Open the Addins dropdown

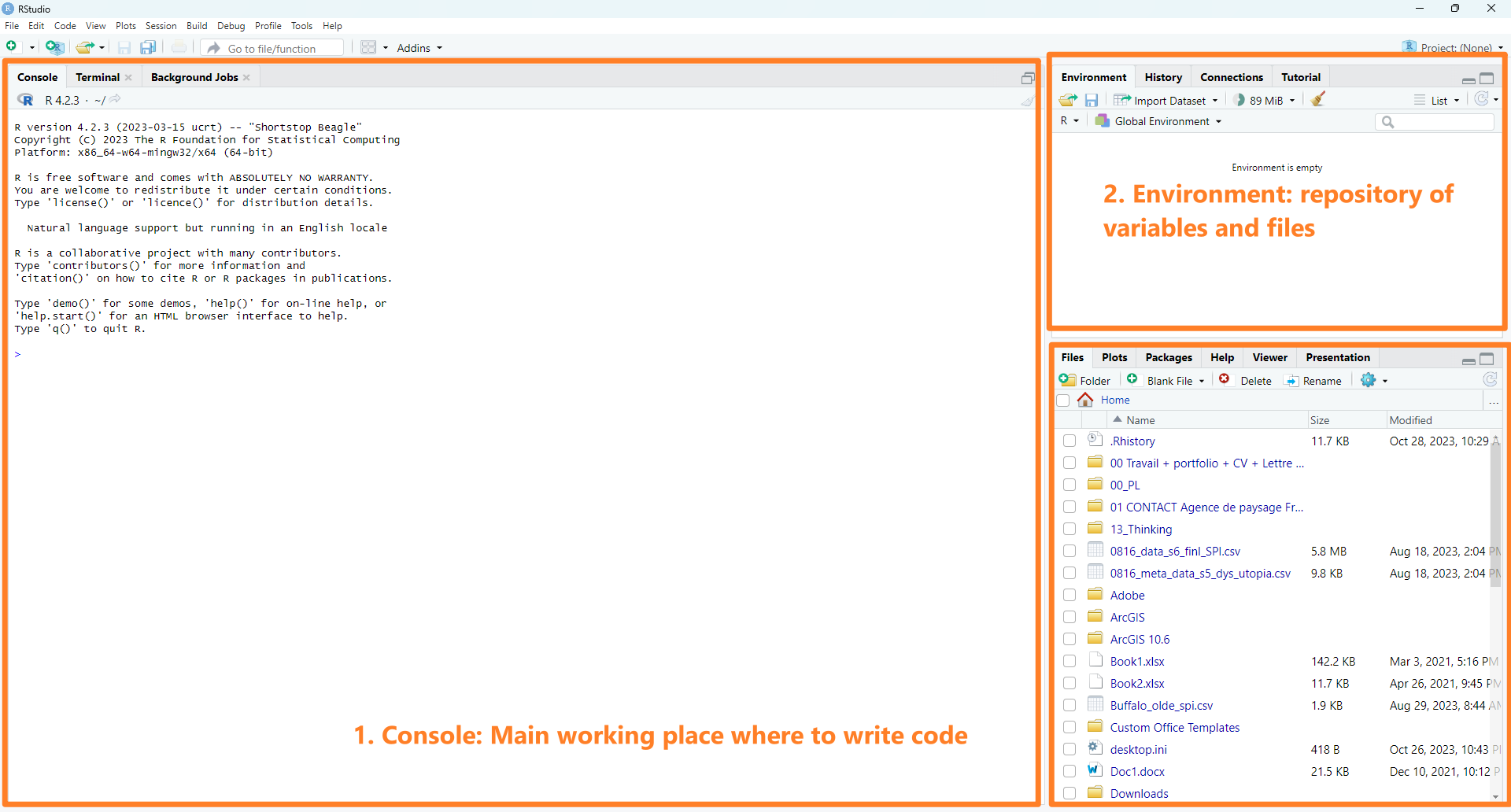tap(419, 48)
